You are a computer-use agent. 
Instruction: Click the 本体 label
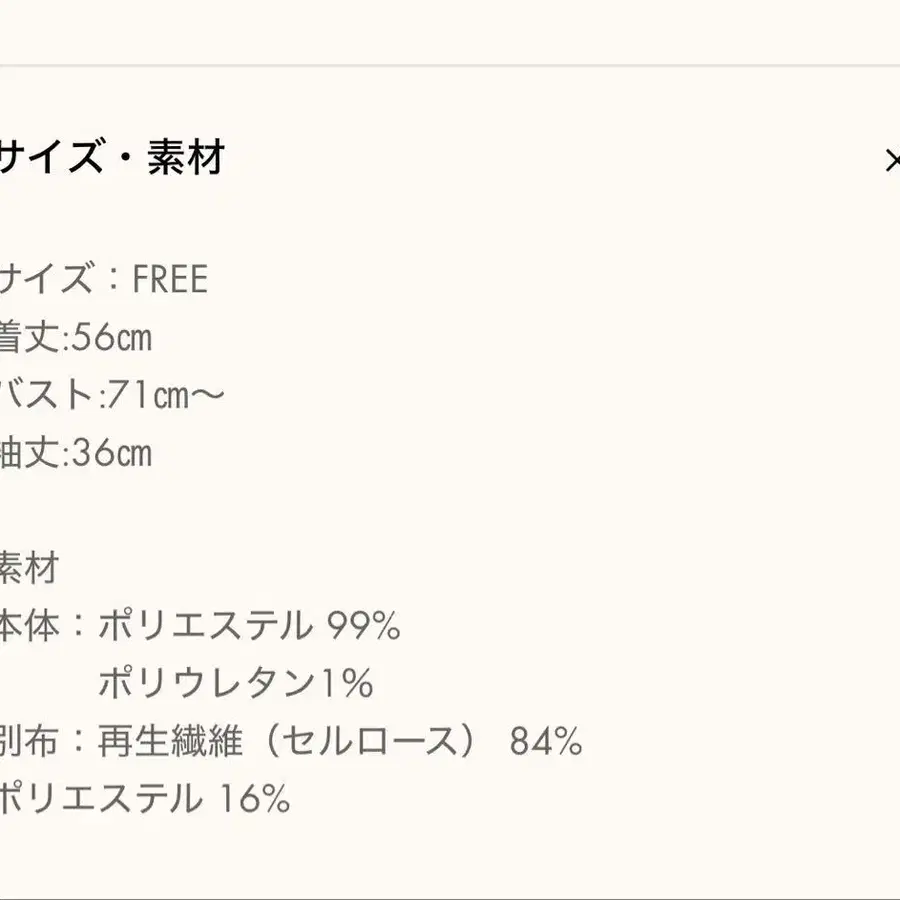pos(29,625)
